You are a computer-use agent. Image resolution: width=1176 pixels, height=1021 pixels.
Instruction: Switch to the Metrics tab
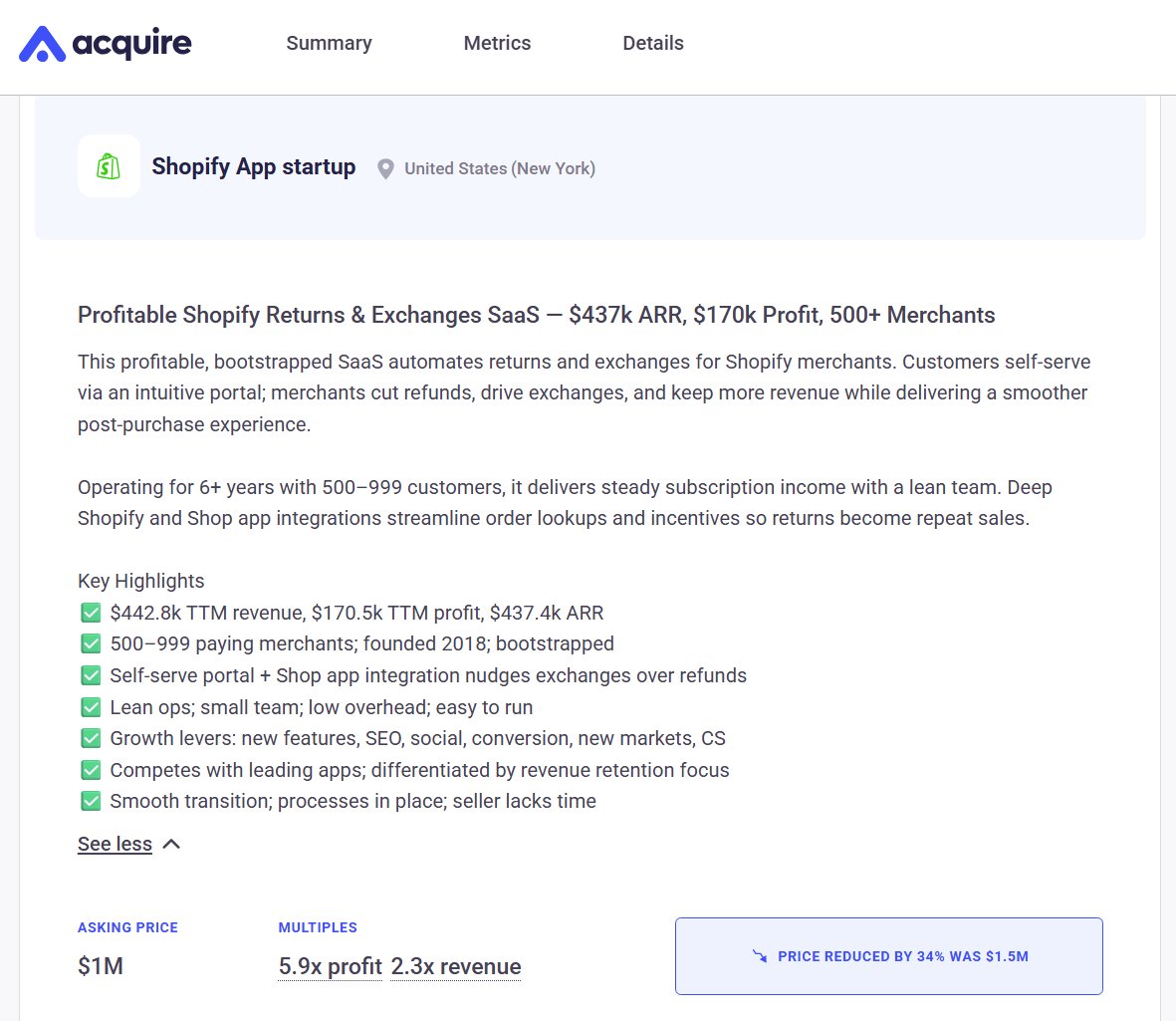tap(497, 44)
